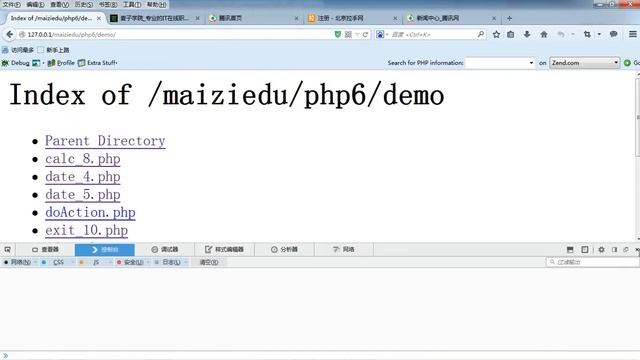Open the 编辑(E) menu
The width and height of the screenshot is (640, 360).
[x=36, y=4]
